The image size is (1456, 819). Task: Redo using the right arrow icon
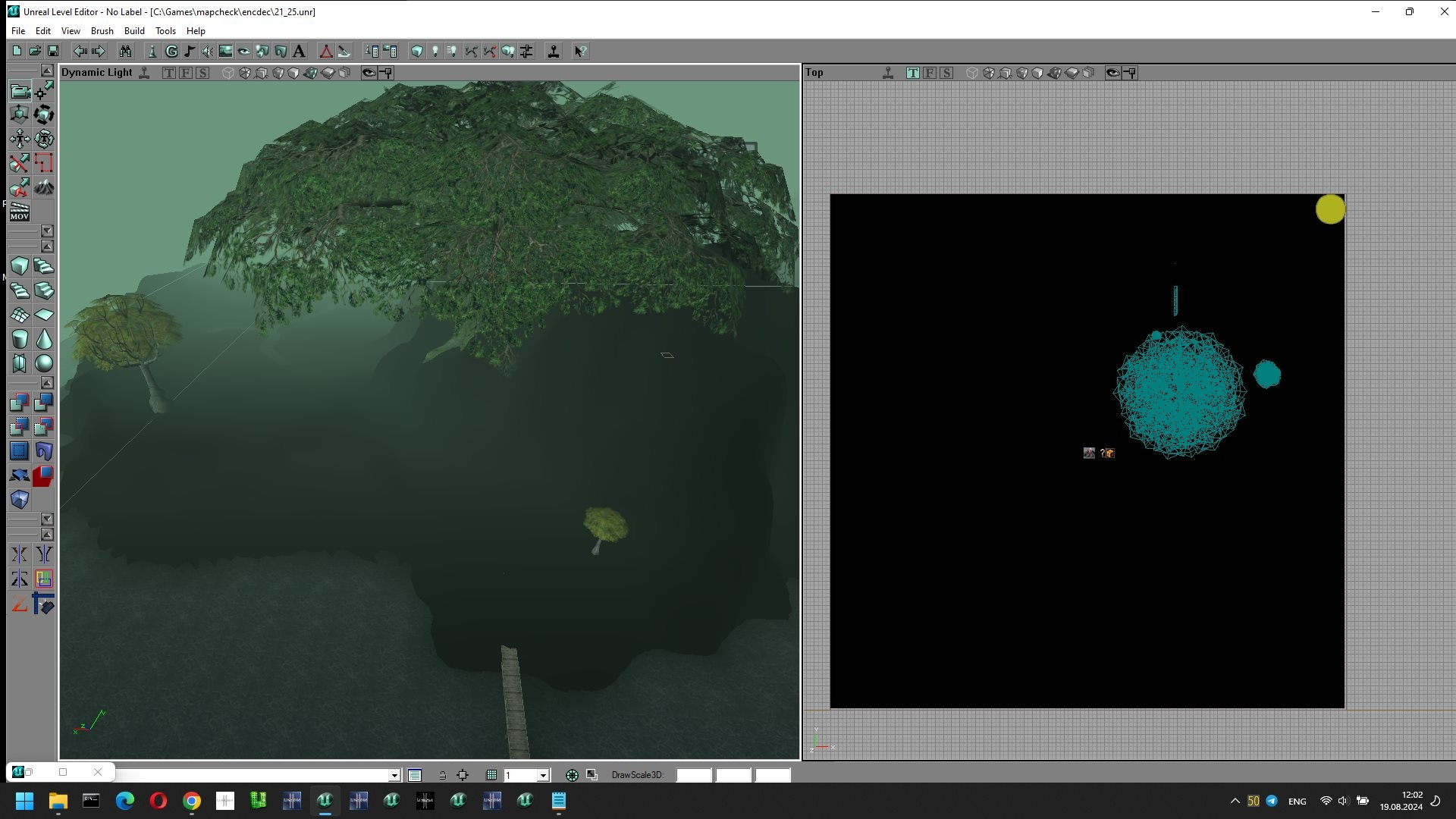(x=99, y=51)
